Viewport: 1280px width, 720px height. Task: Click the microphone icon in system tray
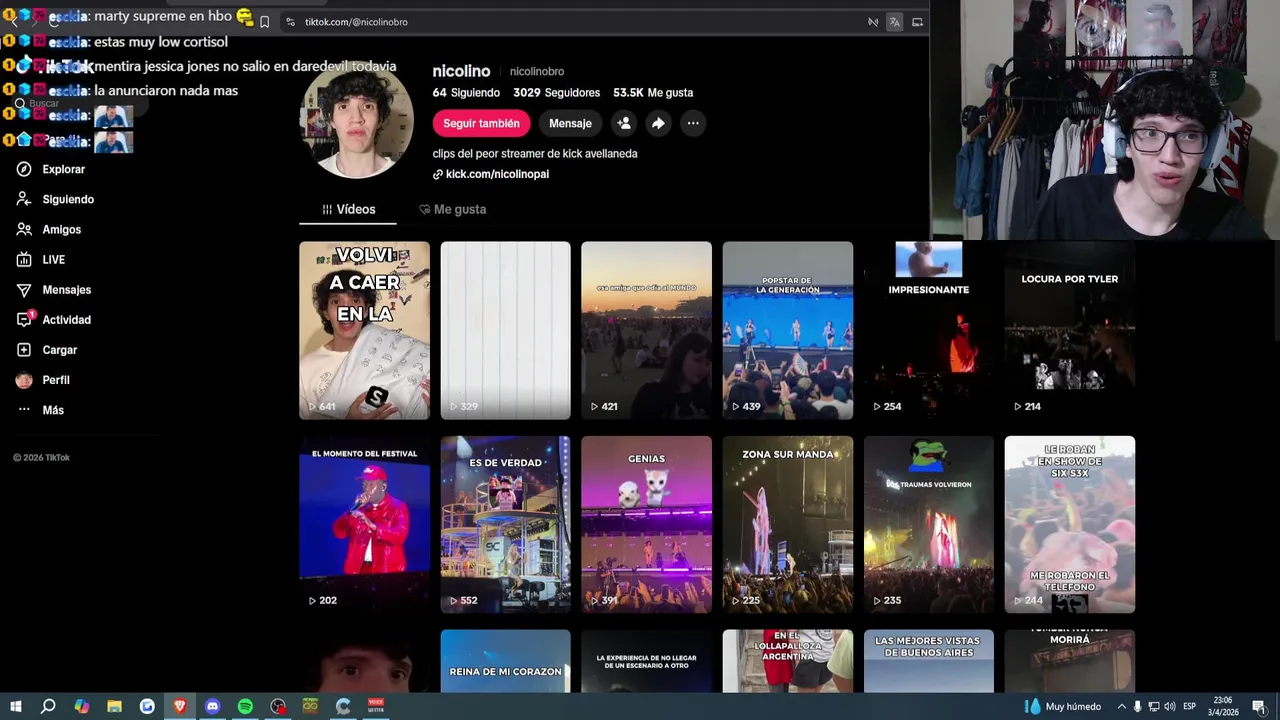[1138, 706]
